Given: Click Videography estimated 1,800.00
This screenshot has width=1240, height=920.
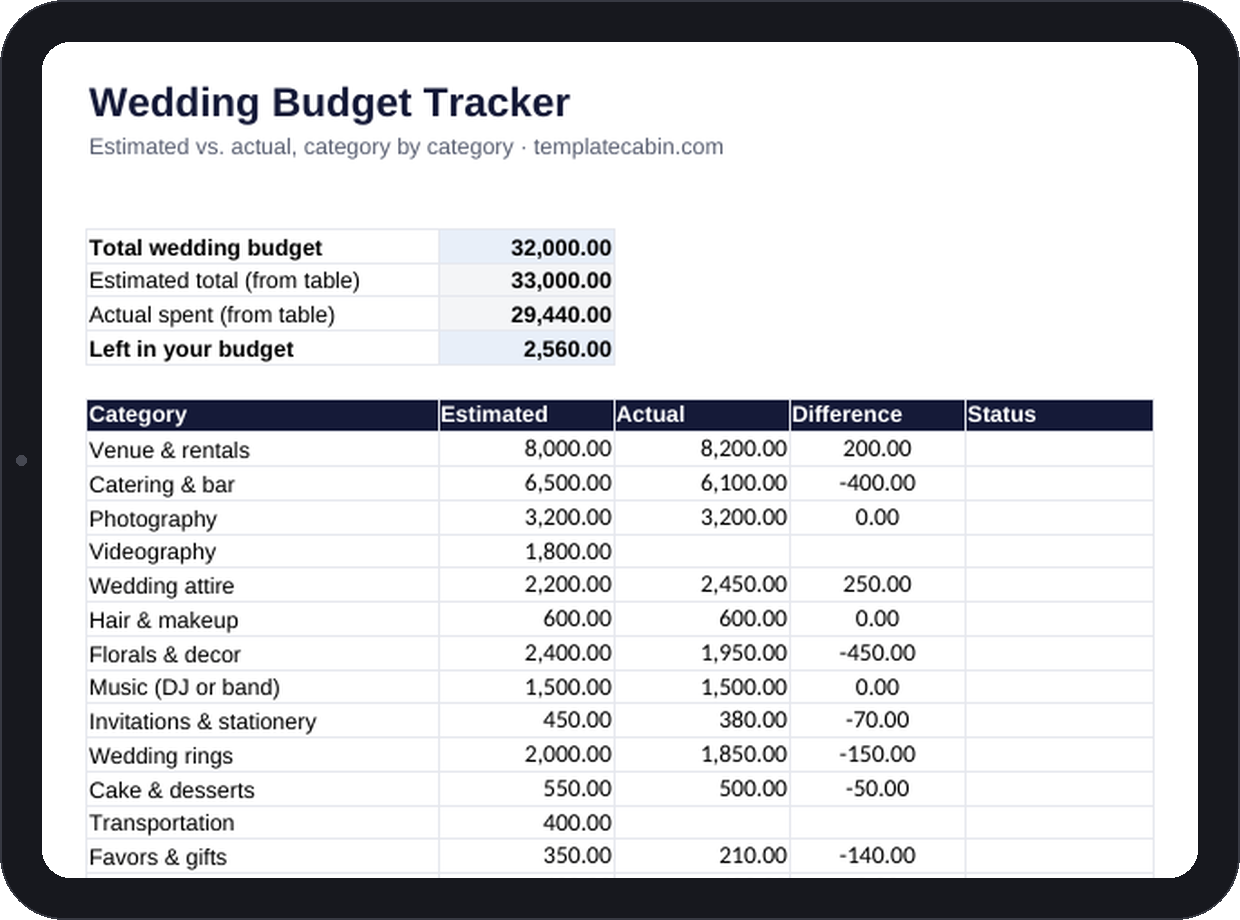Looking at the screenshot, I should (527, 551).
